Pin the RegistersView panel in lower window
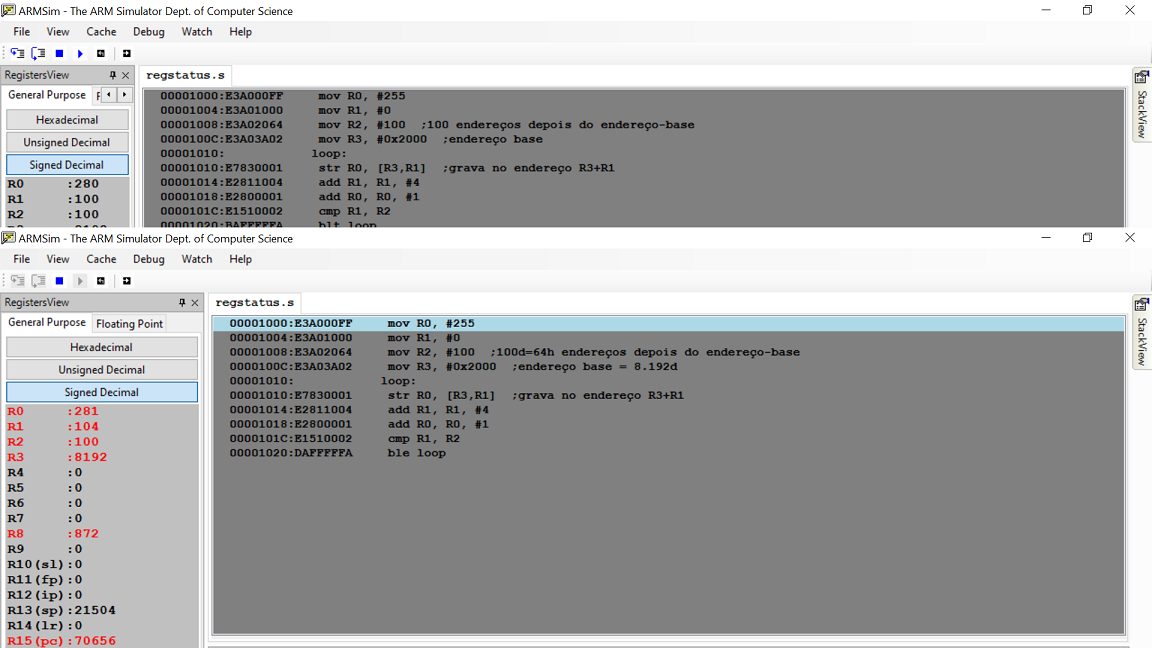1152x648 pixels. pyautogui.click(x=182, y=302)
